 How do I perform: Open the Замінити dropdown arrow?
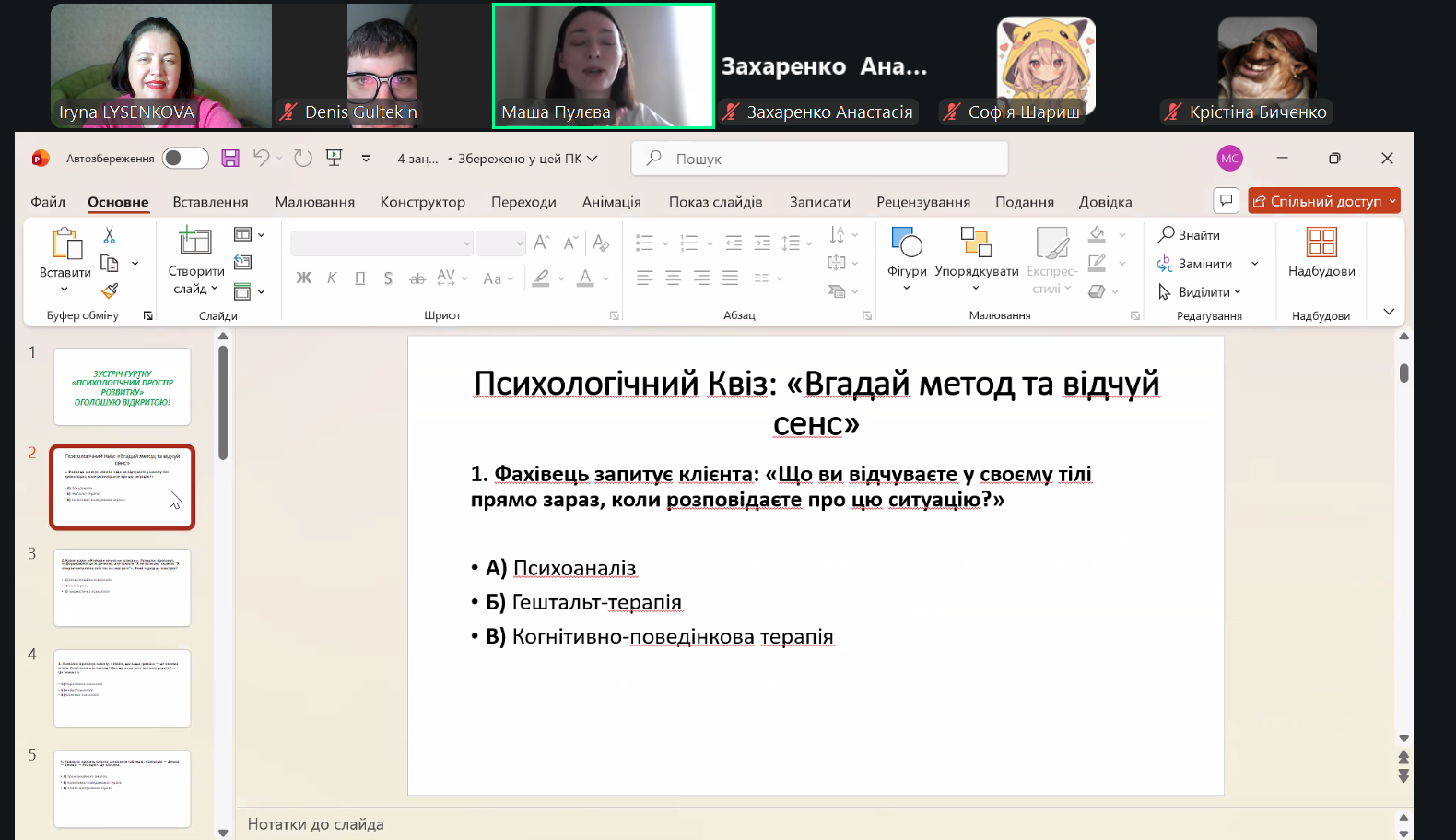(x=1255, y=264)
